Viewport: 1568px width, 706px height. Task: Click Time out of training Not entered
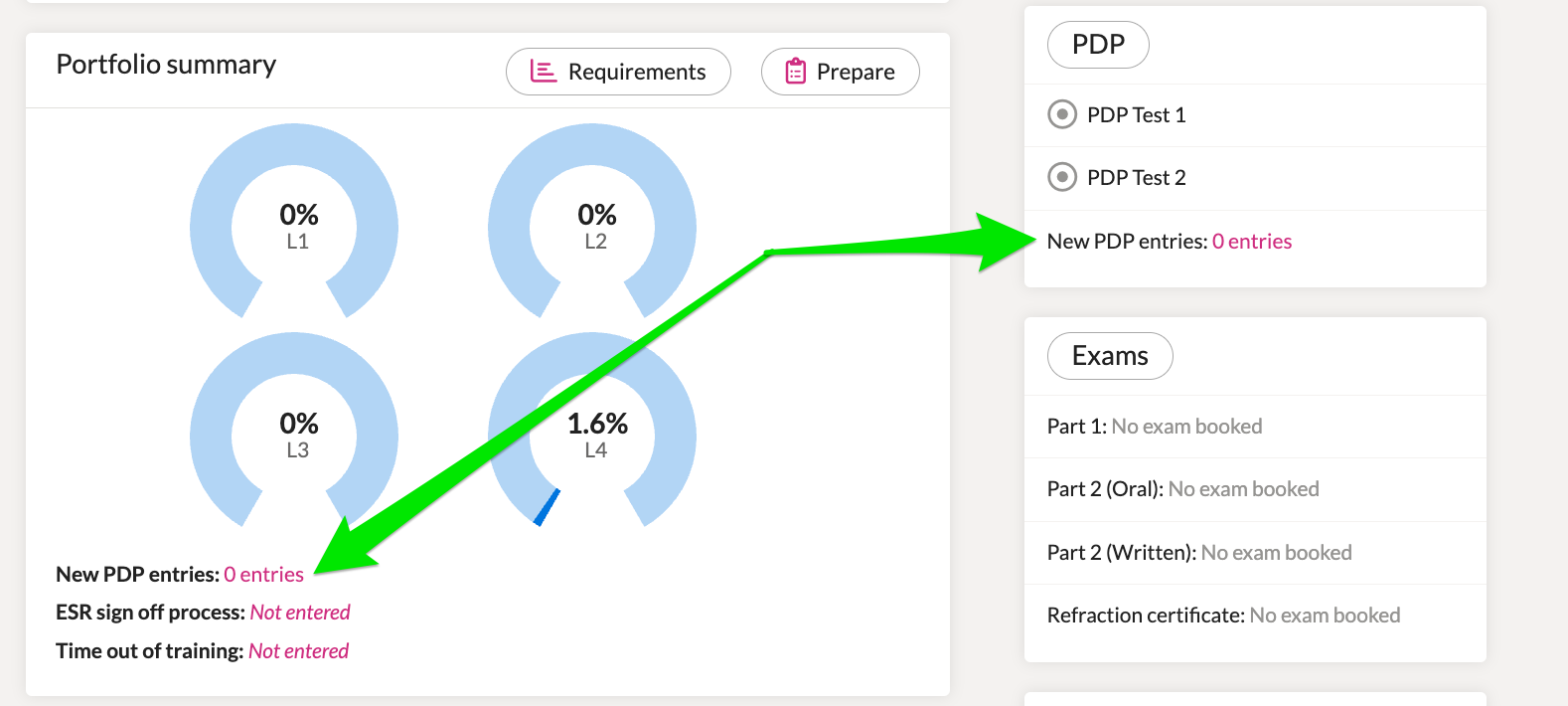[x=298, y=651]
